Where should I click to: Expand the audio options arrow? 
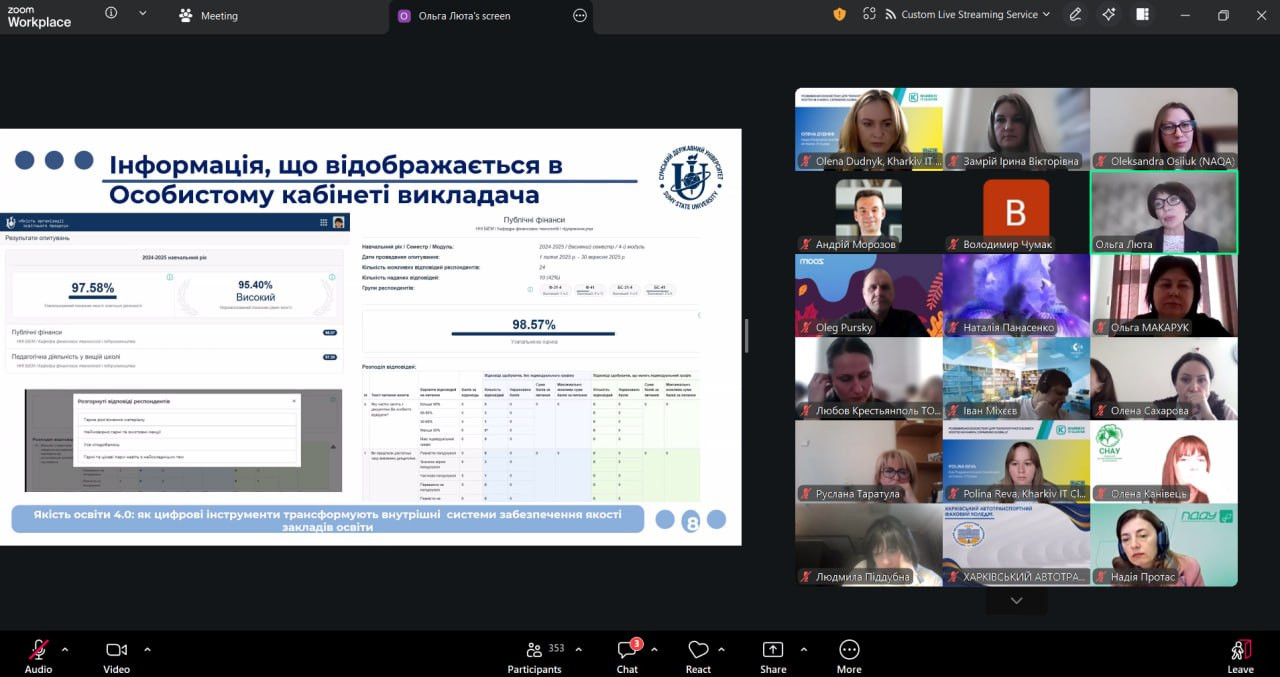tap(65, 650)
